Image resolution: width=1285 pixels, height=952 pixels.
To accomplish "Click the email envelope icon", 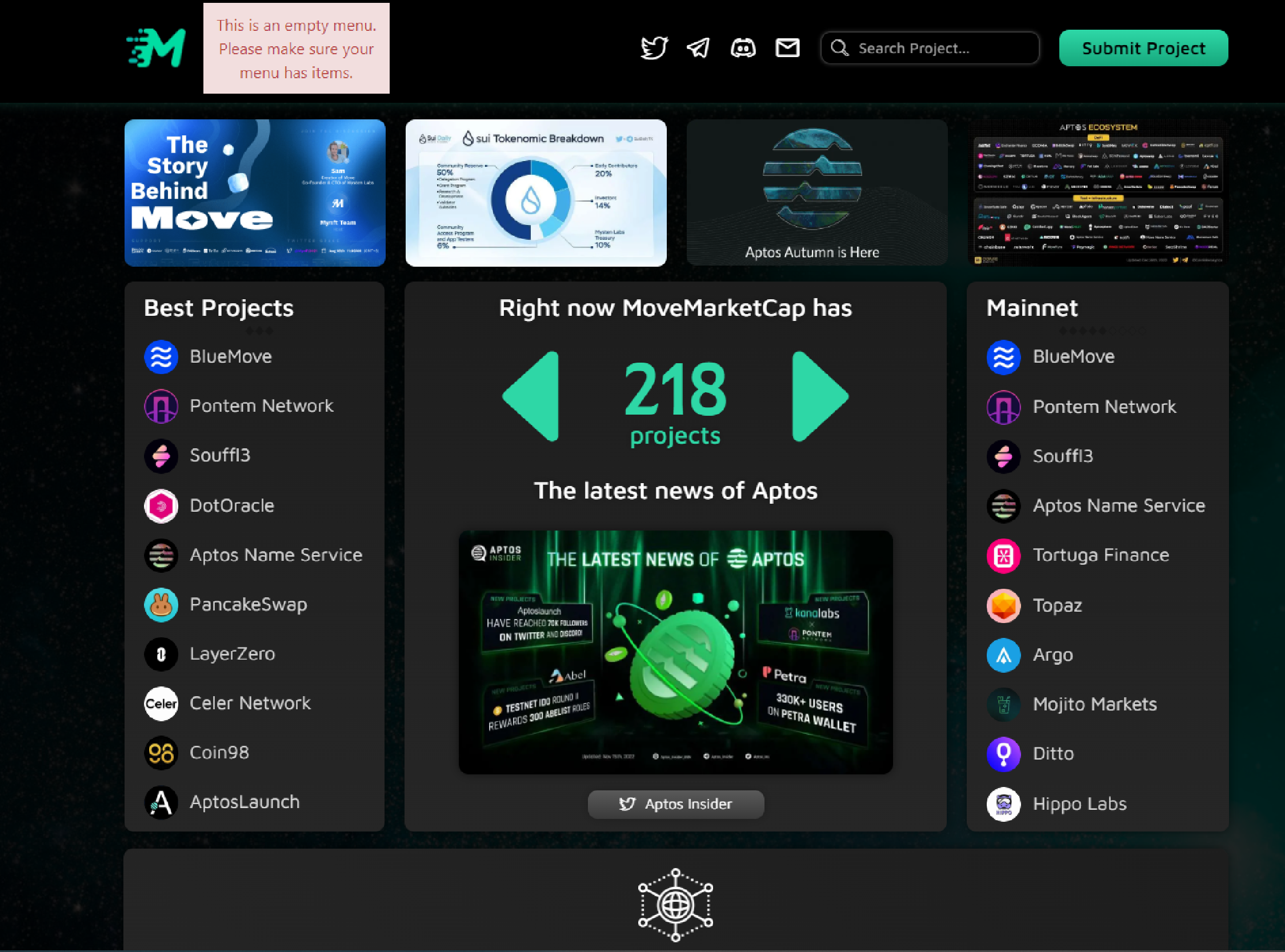I will pyautogui.click(x=787, y=48).
